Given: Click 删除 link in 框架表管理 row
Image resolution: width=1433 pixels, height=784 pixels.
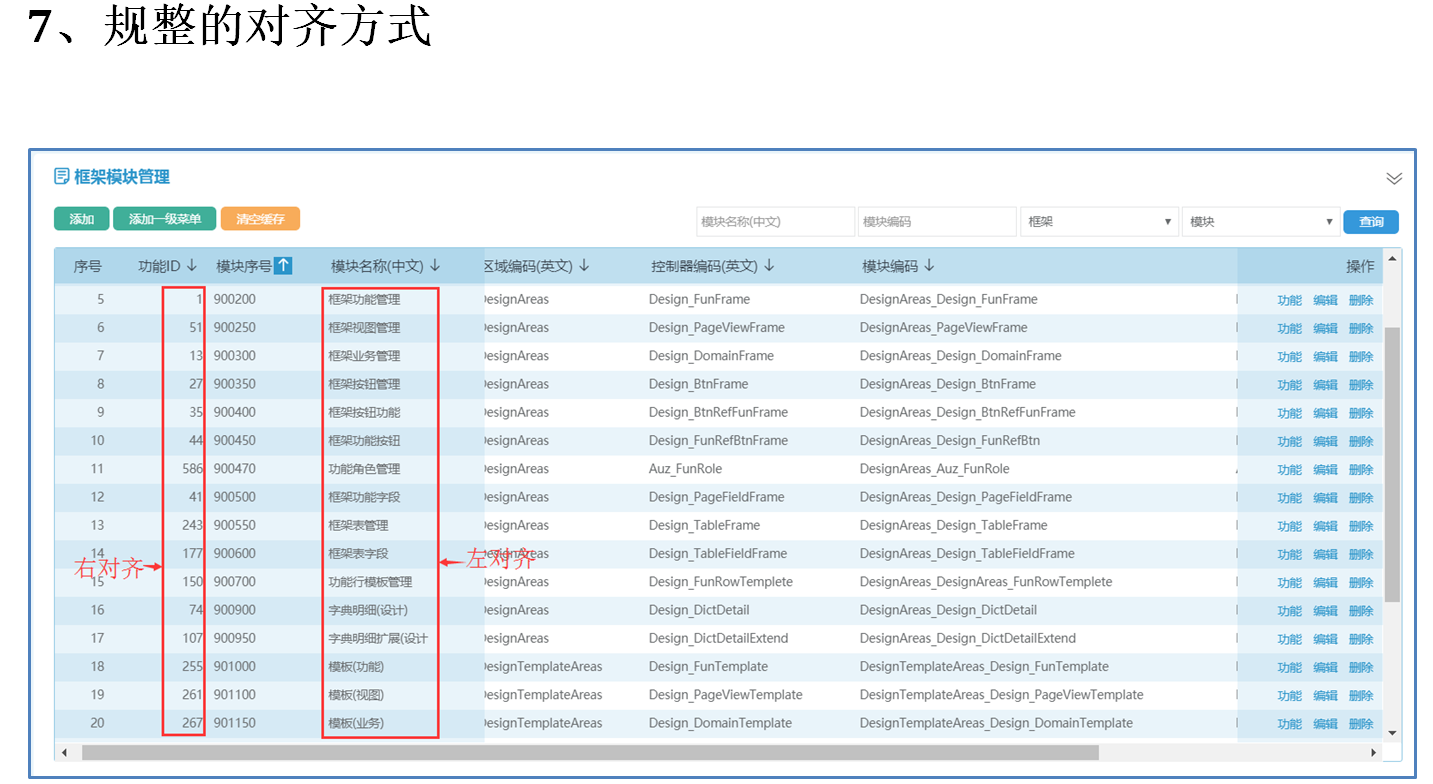Looking at the screenshot, I should (1361, 526).
